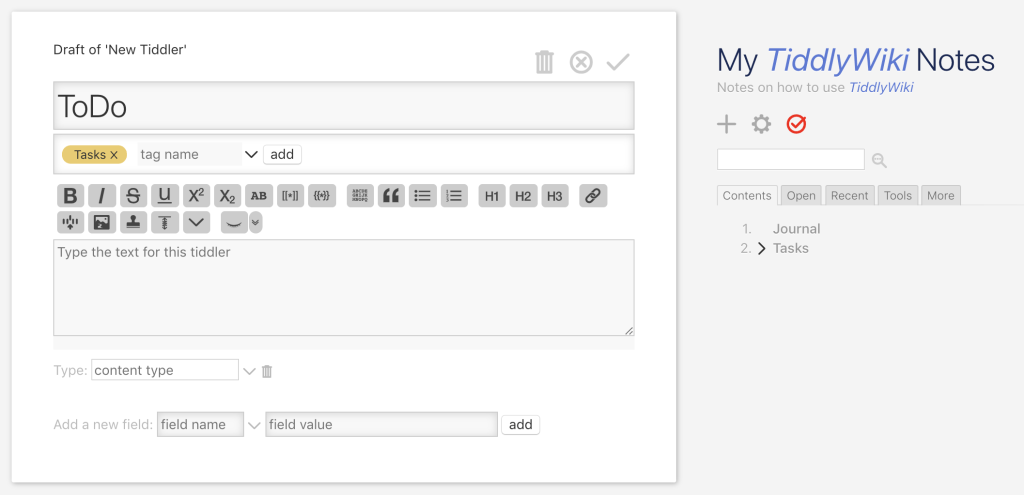Screen dimensions: 1024x495
Task: Insert a link with the chain icon
Action: (593, 196)
